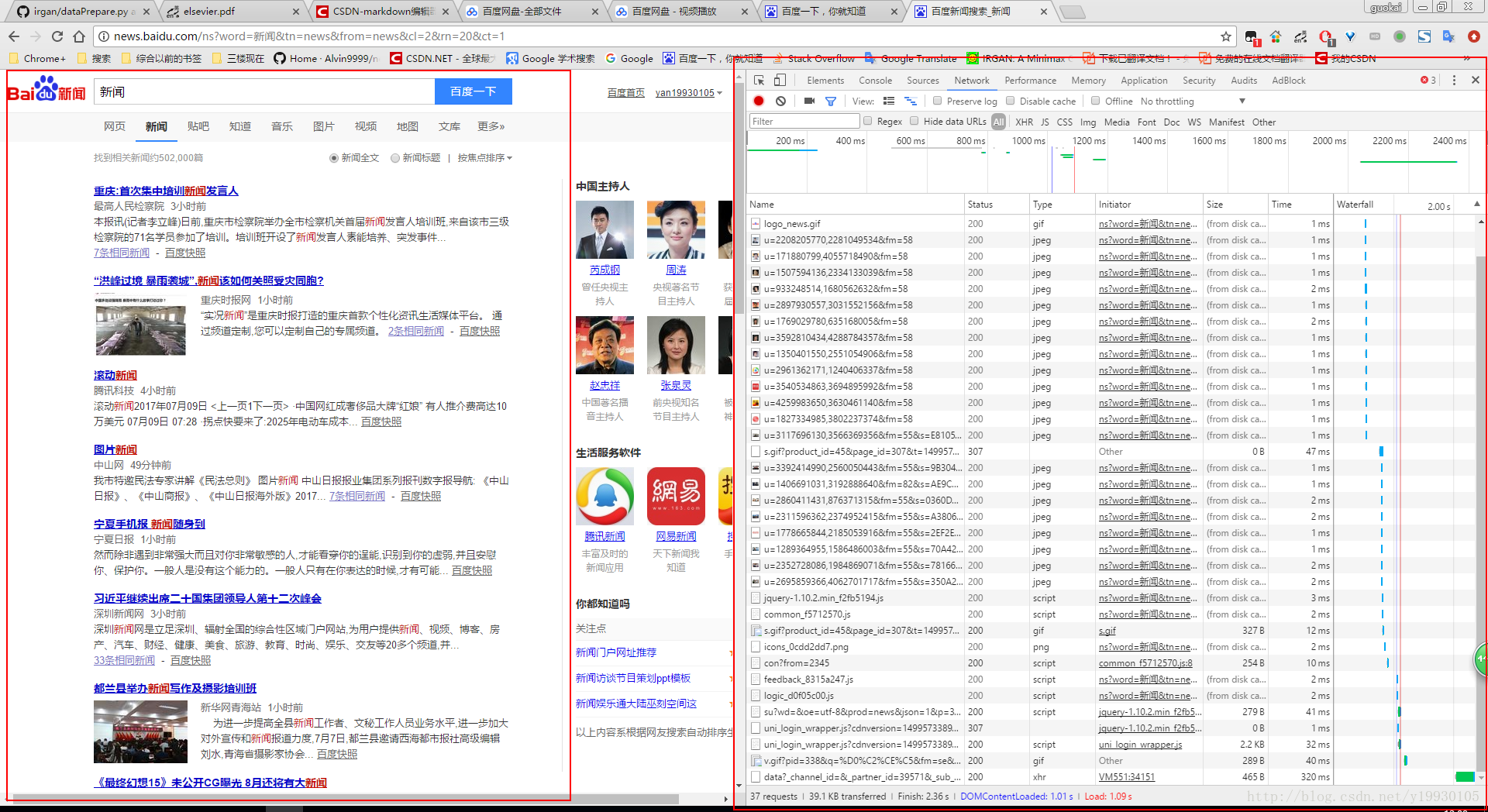Open the 滚动新闻 result link
The width and height of the screenshot is (1488, 812).
(115, 376)
